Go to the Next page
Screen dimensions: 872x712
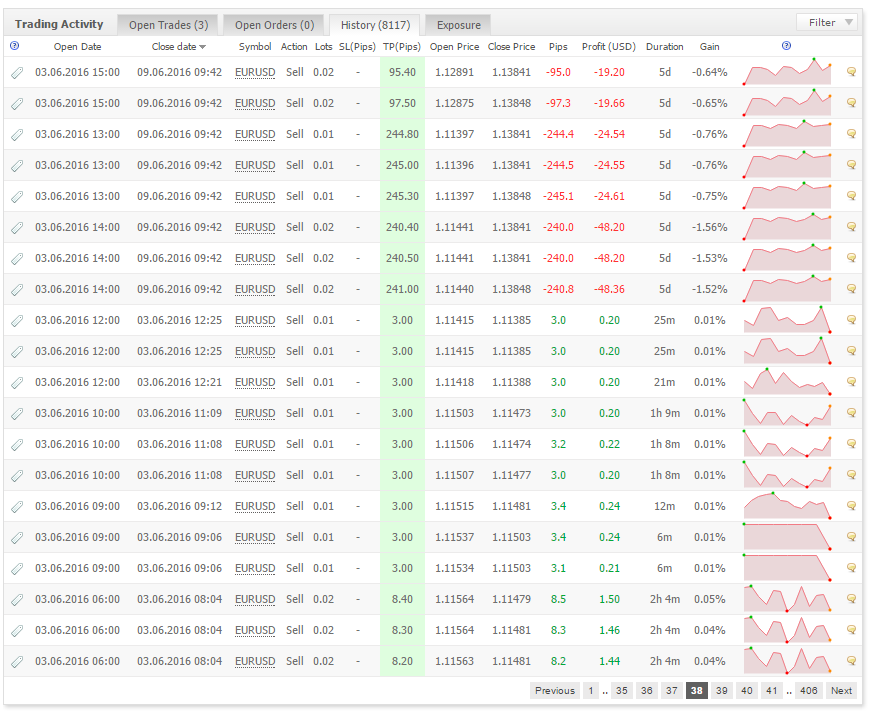tap(841, 690)
